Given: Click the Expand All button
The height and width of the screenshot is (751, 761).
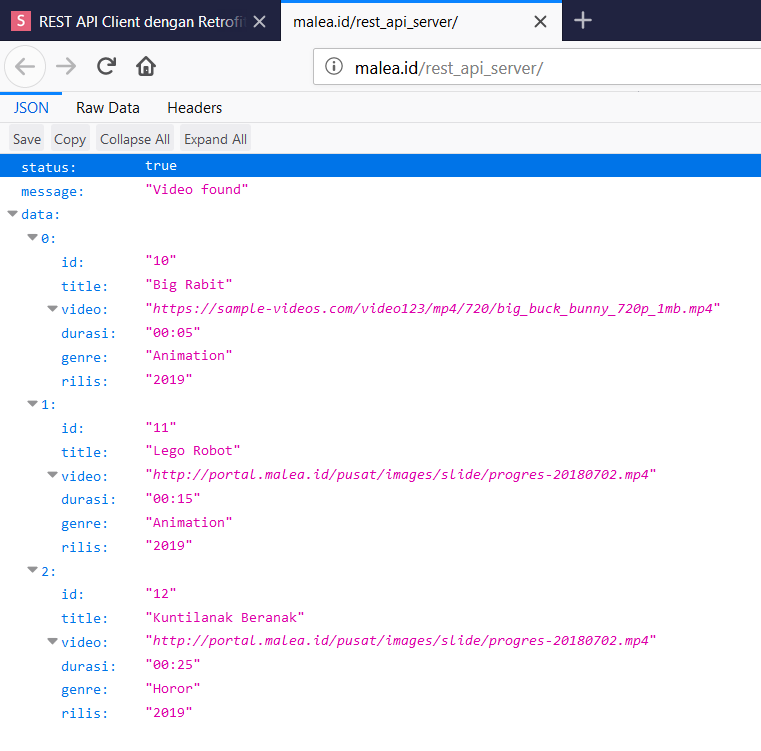Looking at the screenshot, I should pyautogui.click(x=215, y=139).
